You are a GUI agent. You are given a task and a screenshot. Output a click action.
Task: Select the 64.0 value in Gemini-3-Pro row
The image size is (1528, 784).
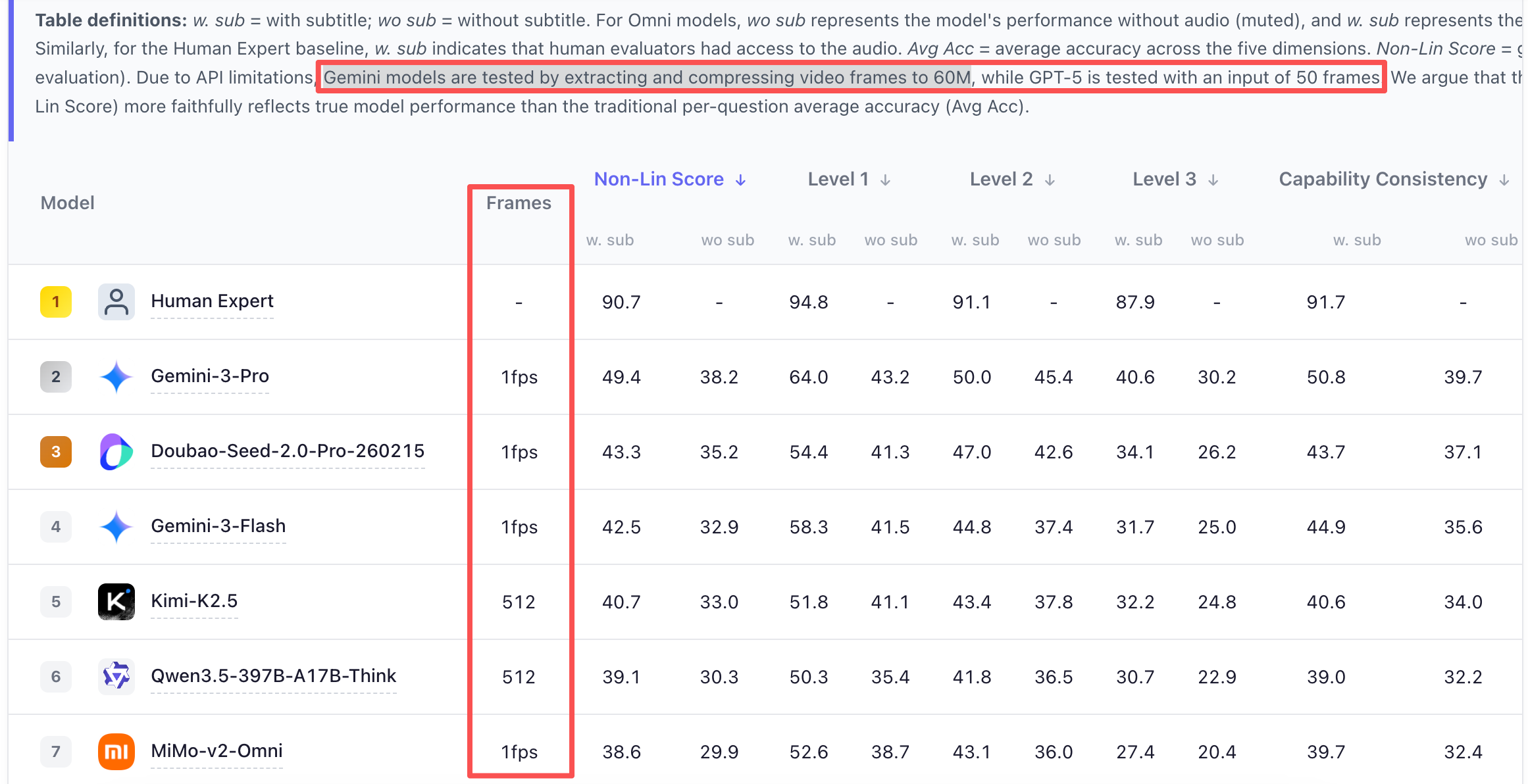tap(809, 378)
